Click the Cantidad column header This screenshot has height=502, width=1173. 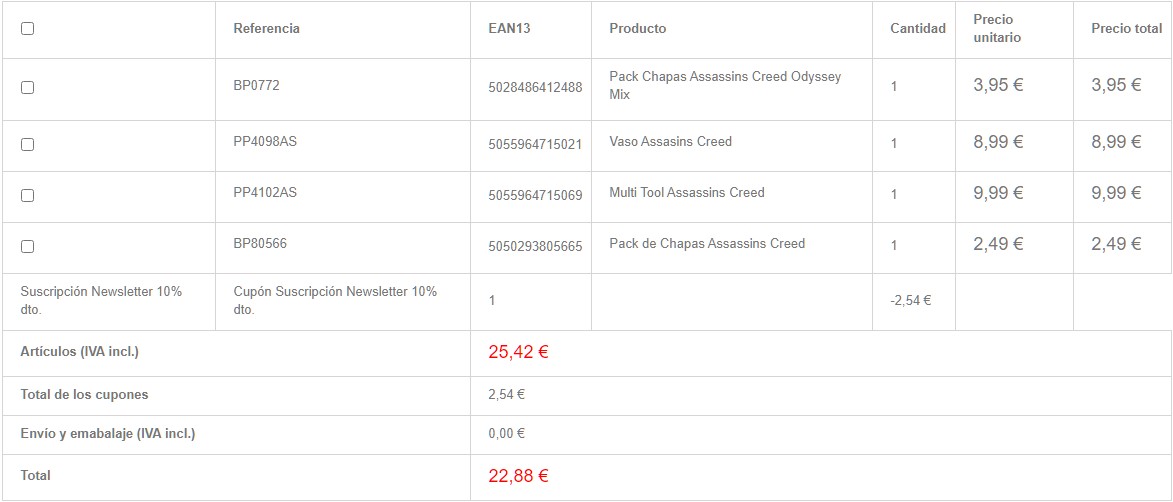[917, 29]
